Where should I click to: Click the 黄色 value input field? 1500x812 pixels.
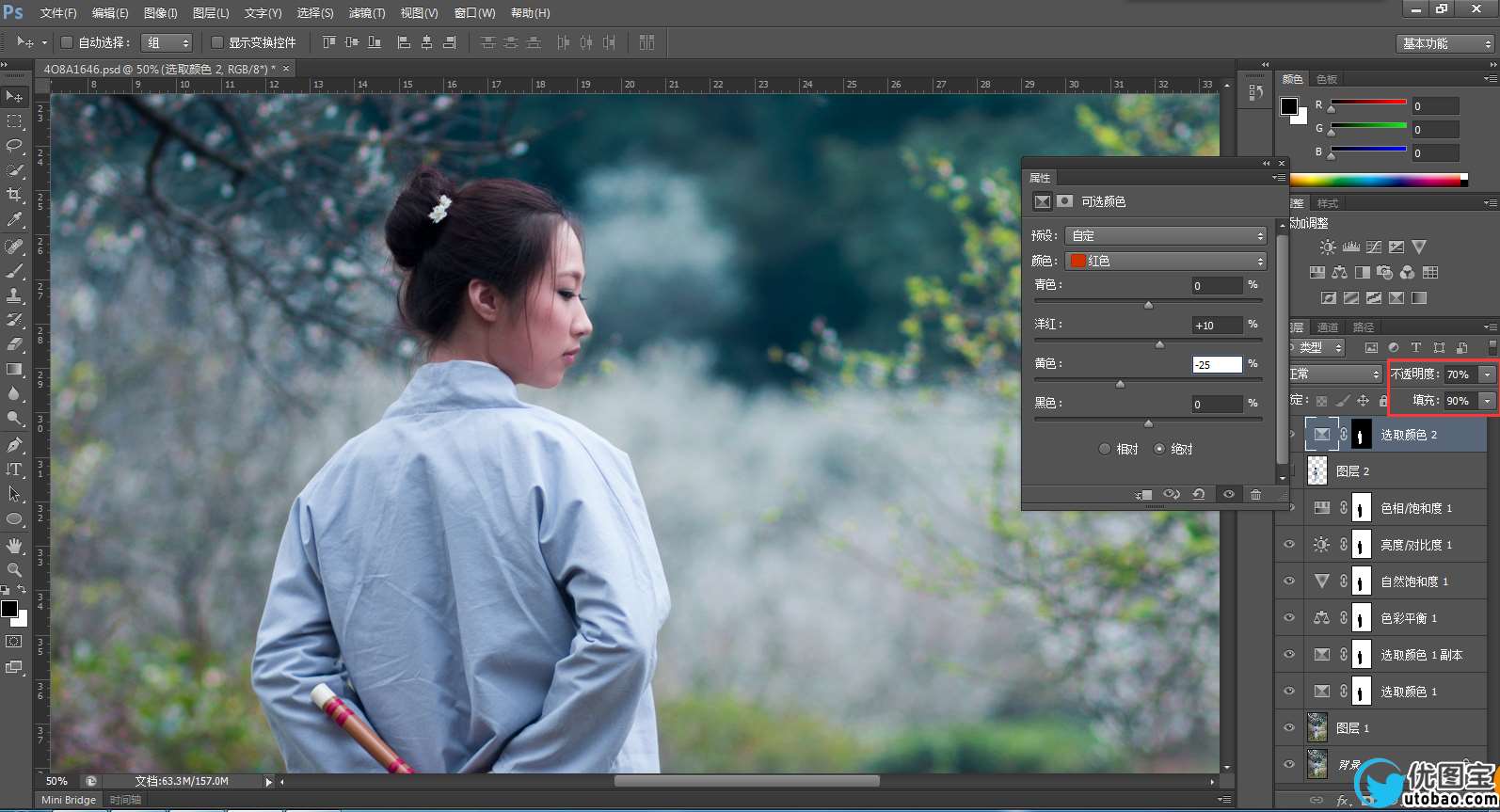pyautogui.click(x=1216, y=365)
